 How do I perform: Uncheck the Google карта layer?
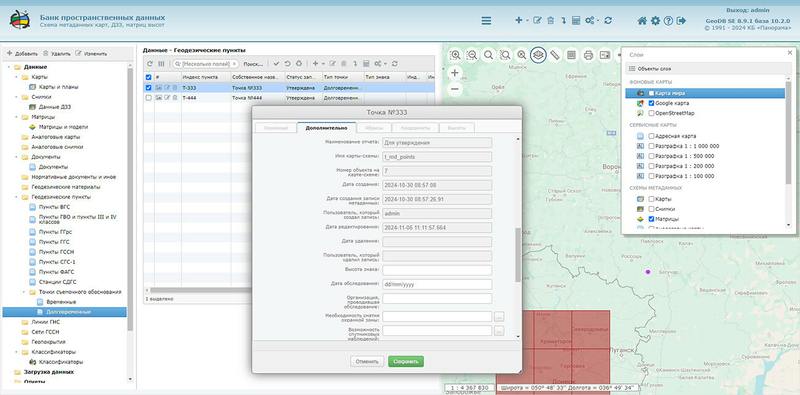(652, 103)
